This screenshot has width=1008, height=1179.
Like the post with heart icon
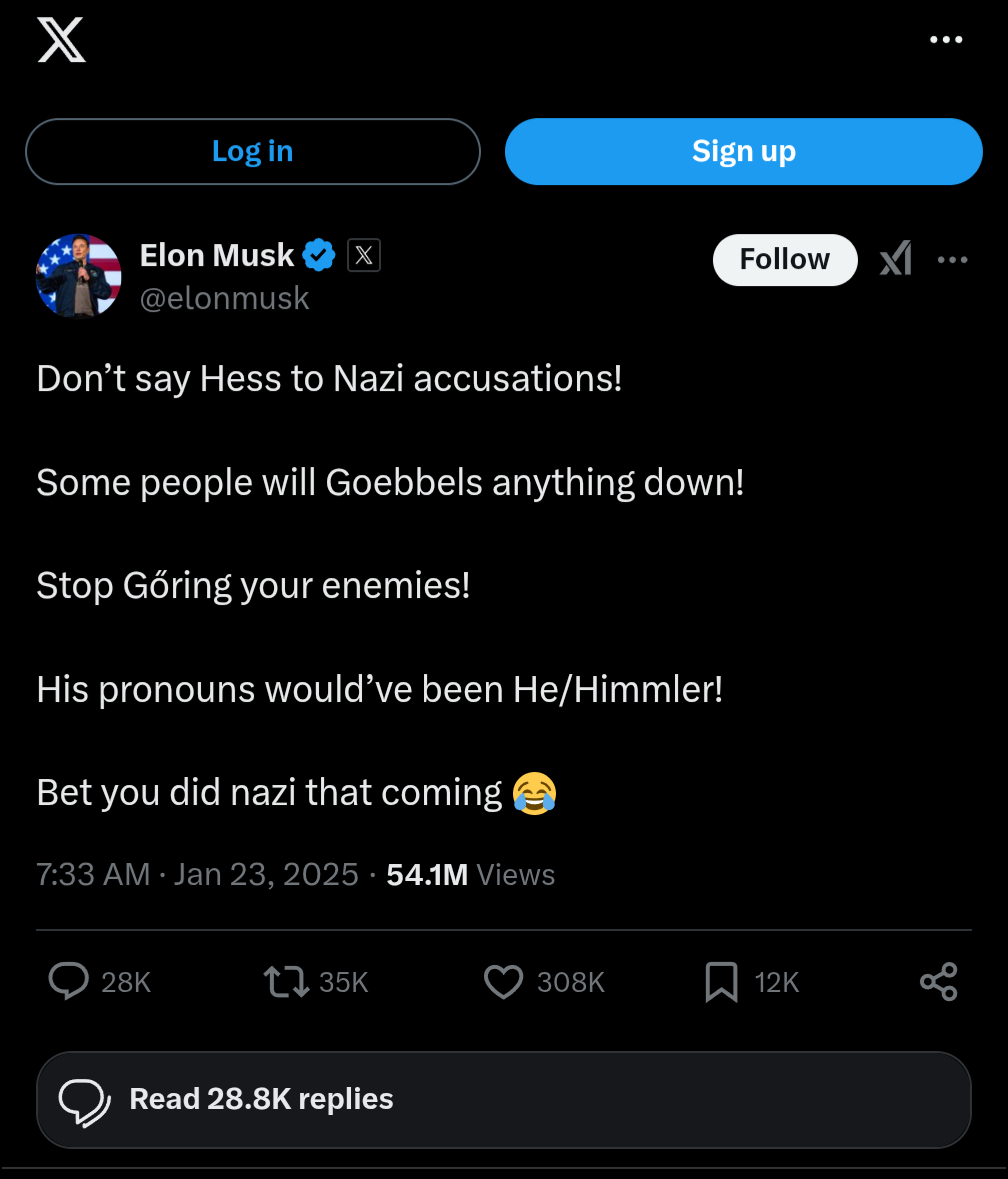503,982
